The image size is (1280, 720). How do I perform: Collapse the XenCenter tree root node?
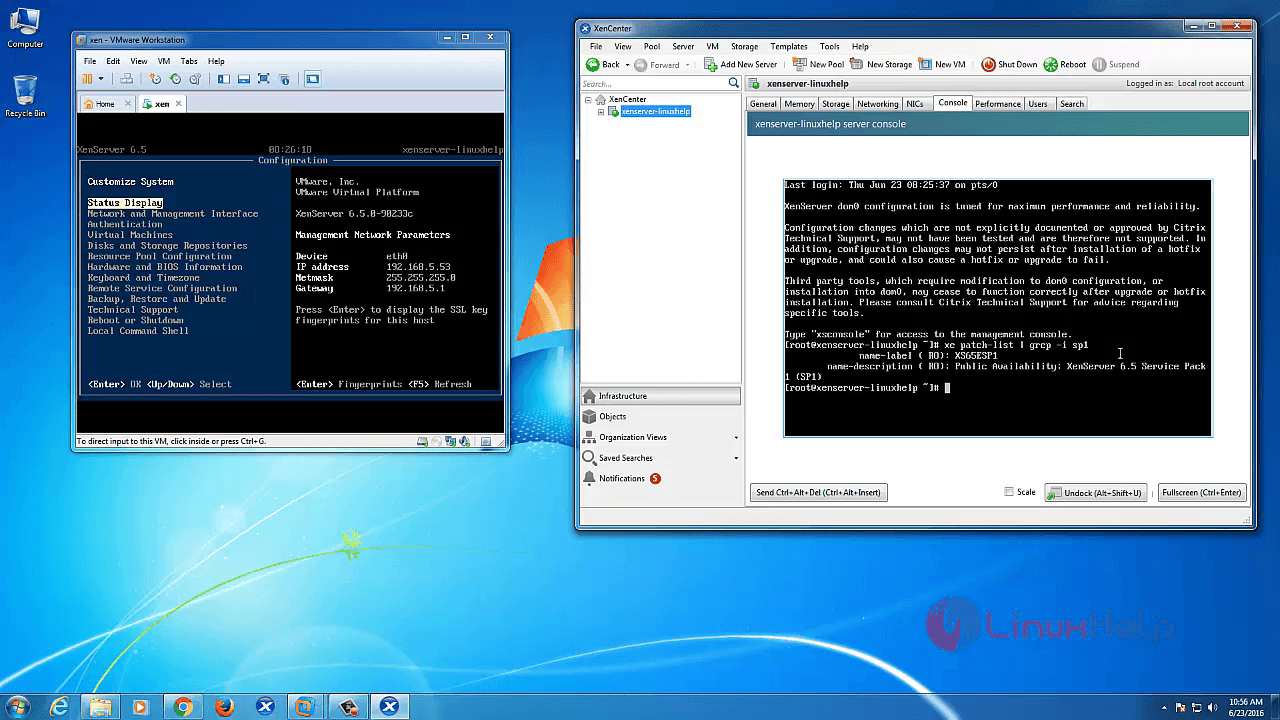click(x=589, y=99)
